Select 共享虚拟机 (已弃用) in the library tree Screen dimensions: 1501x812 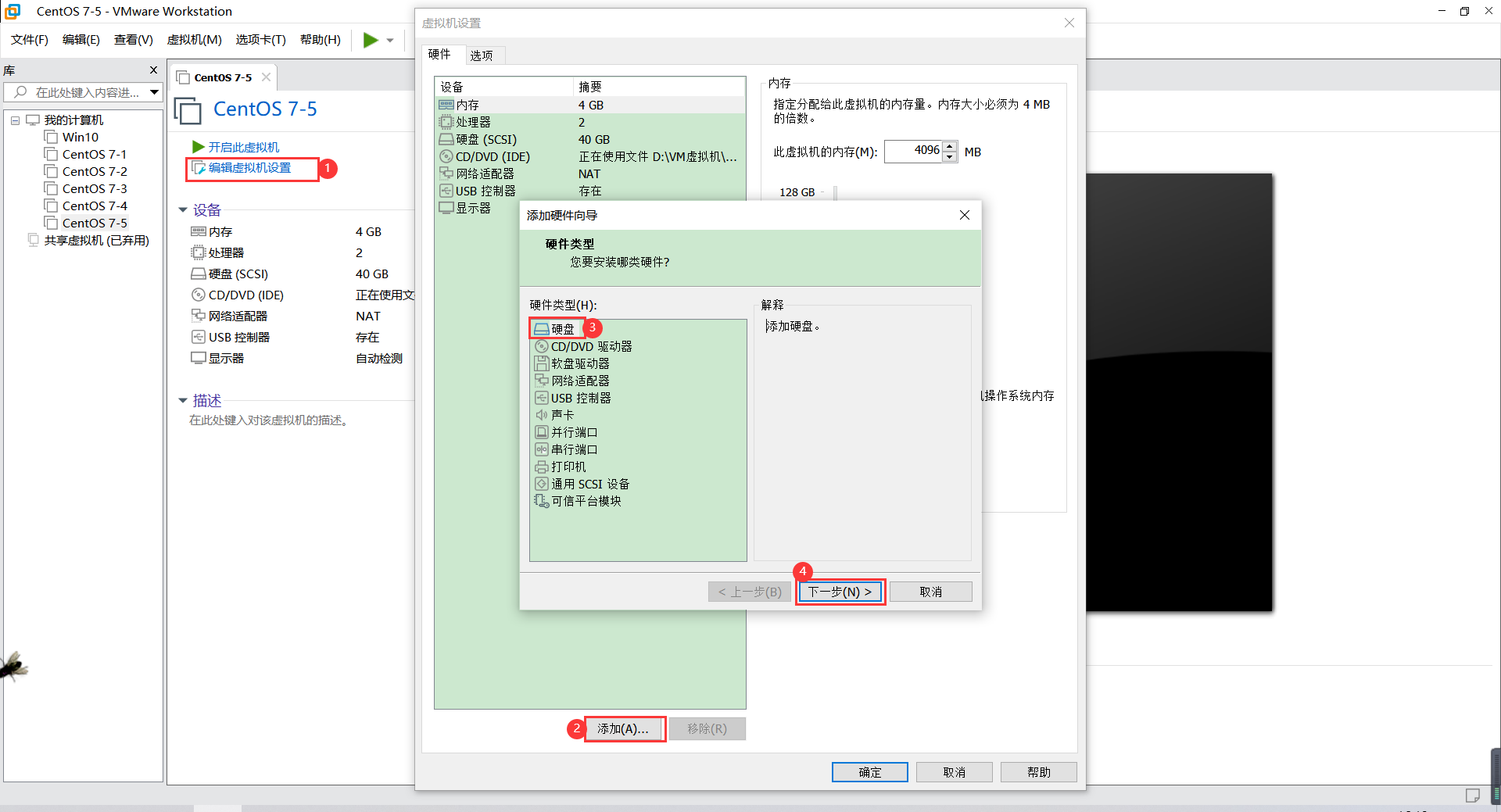click(x=96, y=241)
